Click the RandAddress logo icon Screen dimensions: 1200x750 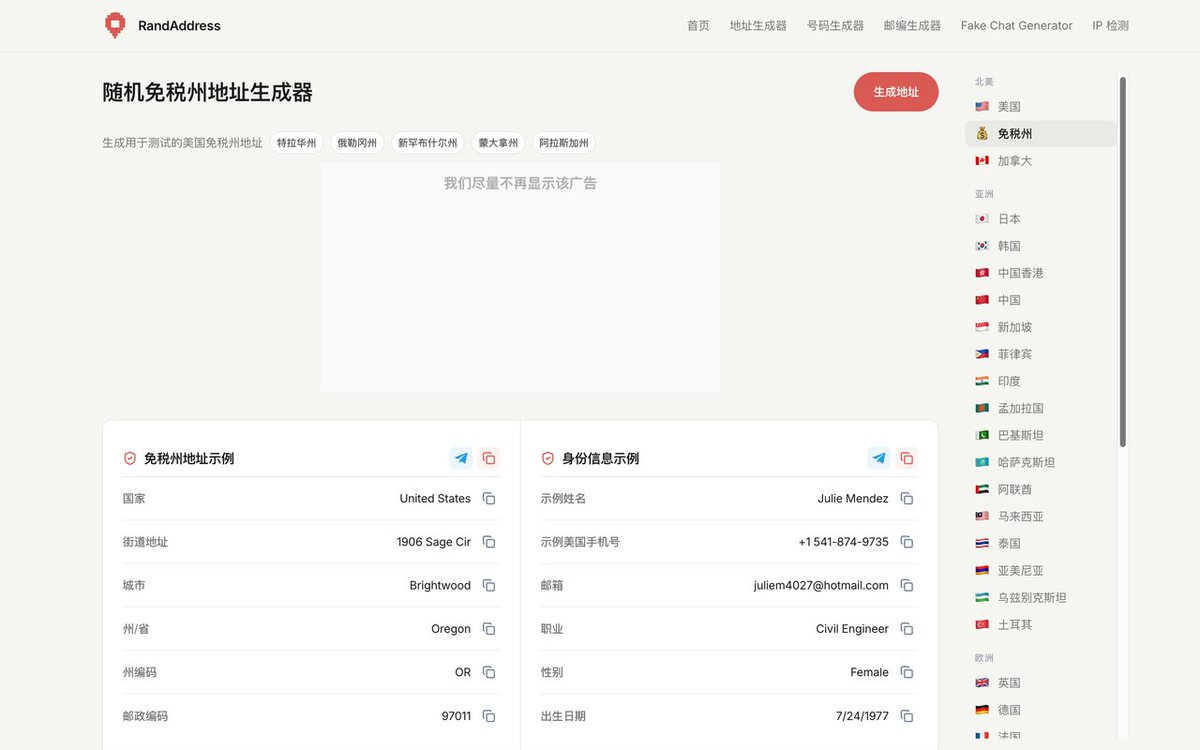point(116,25)
